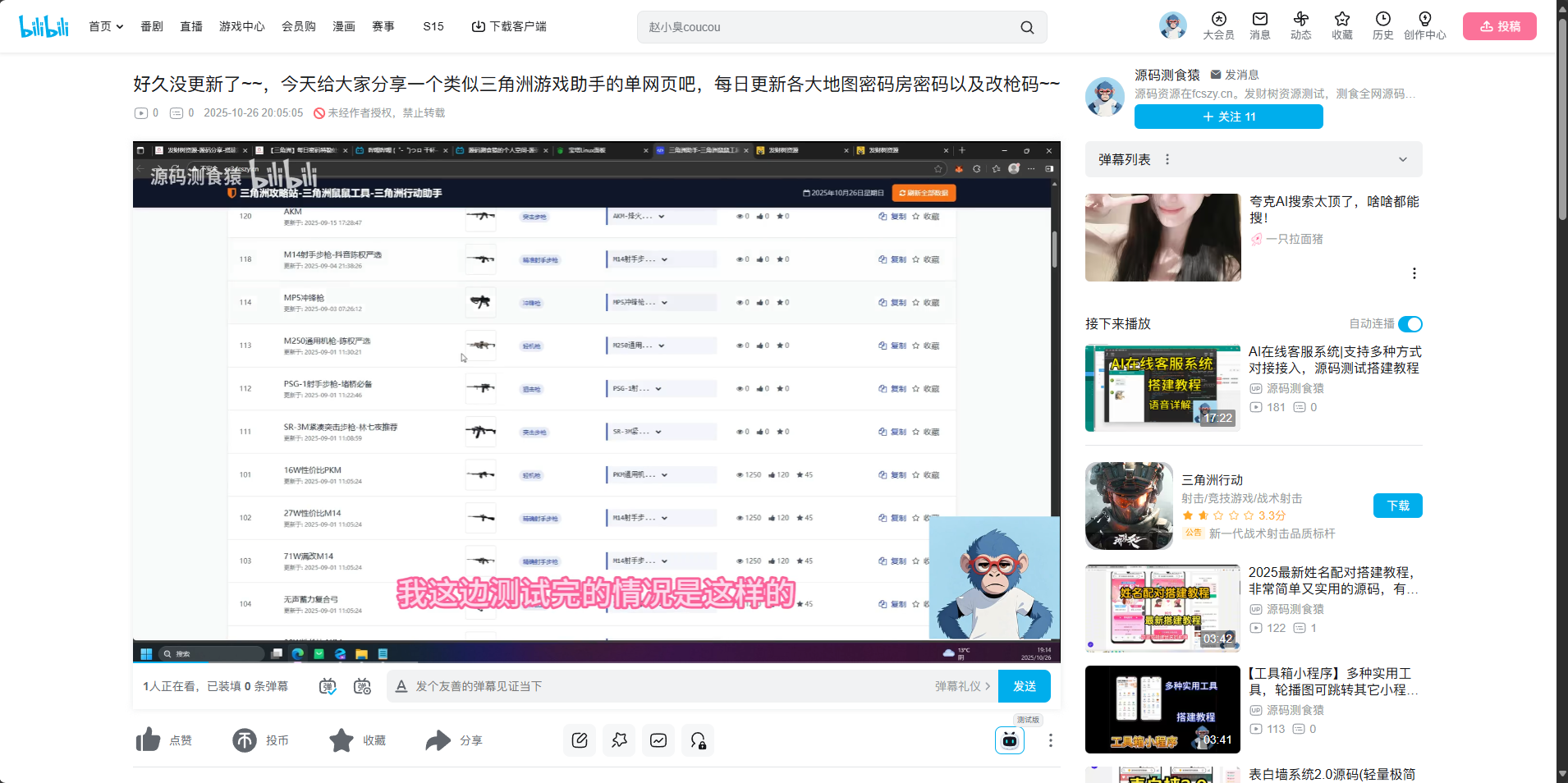Image resolution: width=1568 pixels, height=783 pixels.
Task: Click the 投稿 upload button
Action: point(1499,26)
